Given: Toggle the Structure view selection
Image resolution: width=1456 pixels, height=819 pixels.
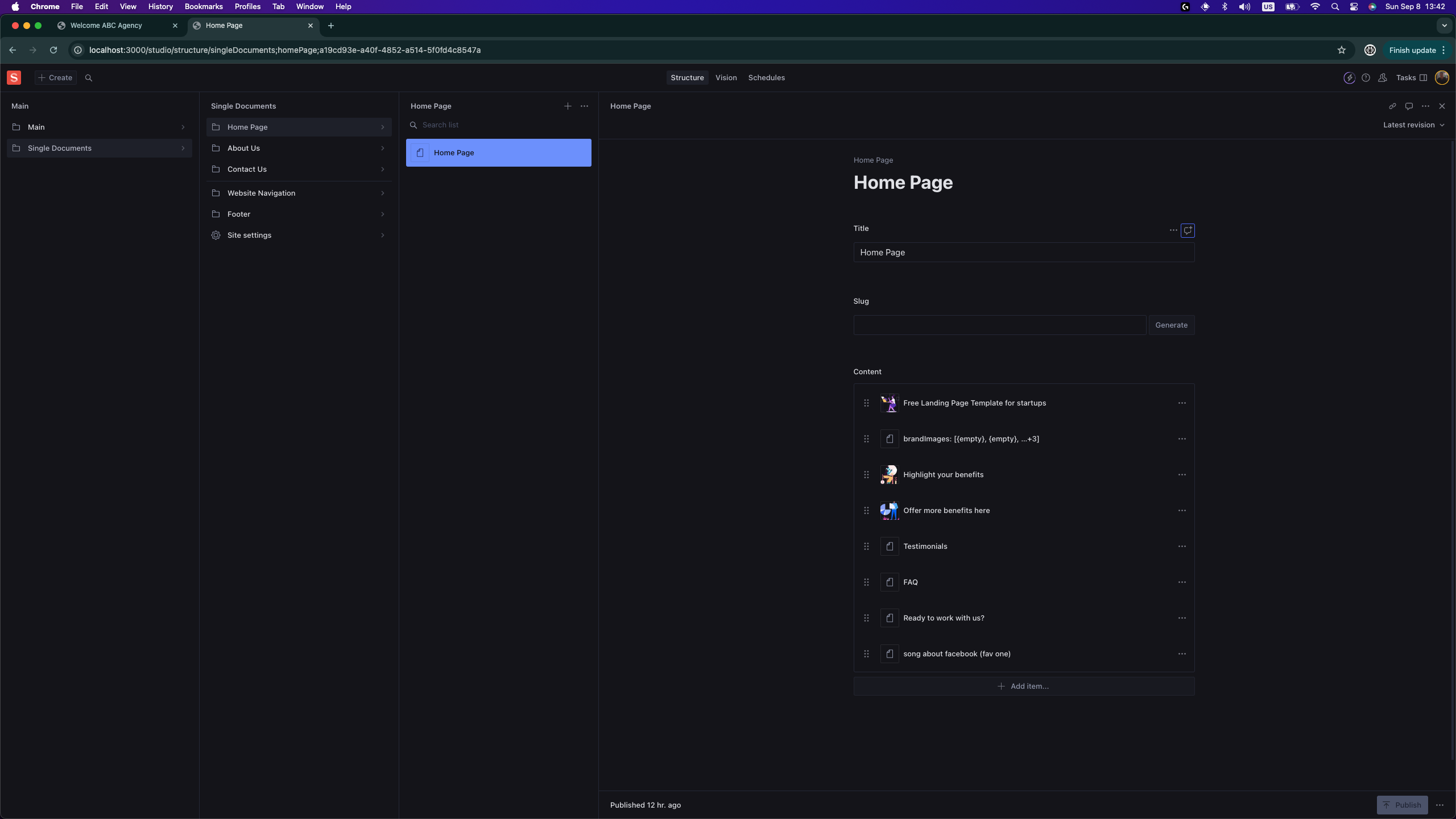Looking at the screenshot, I should (686, 77).
